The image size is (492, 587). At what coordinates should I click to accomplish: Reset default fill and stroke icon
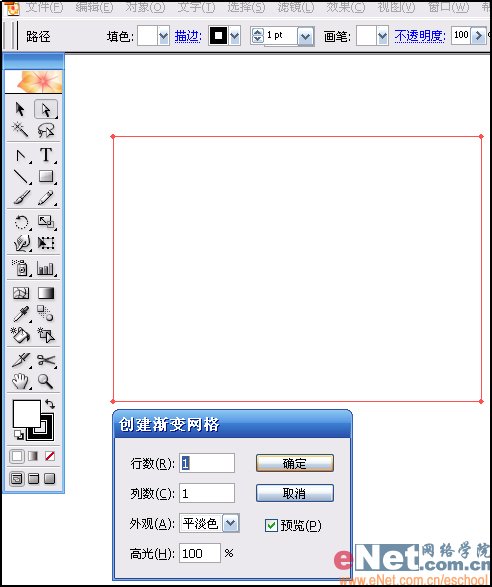[18, 435]
